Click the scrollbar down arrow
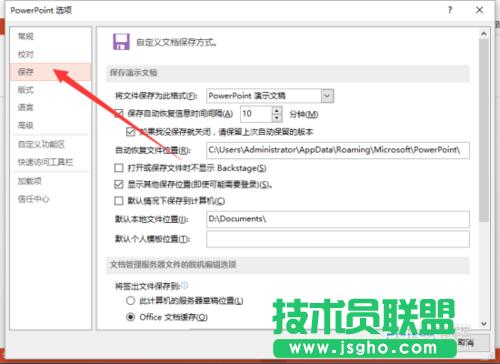 (x=484, y=323)
